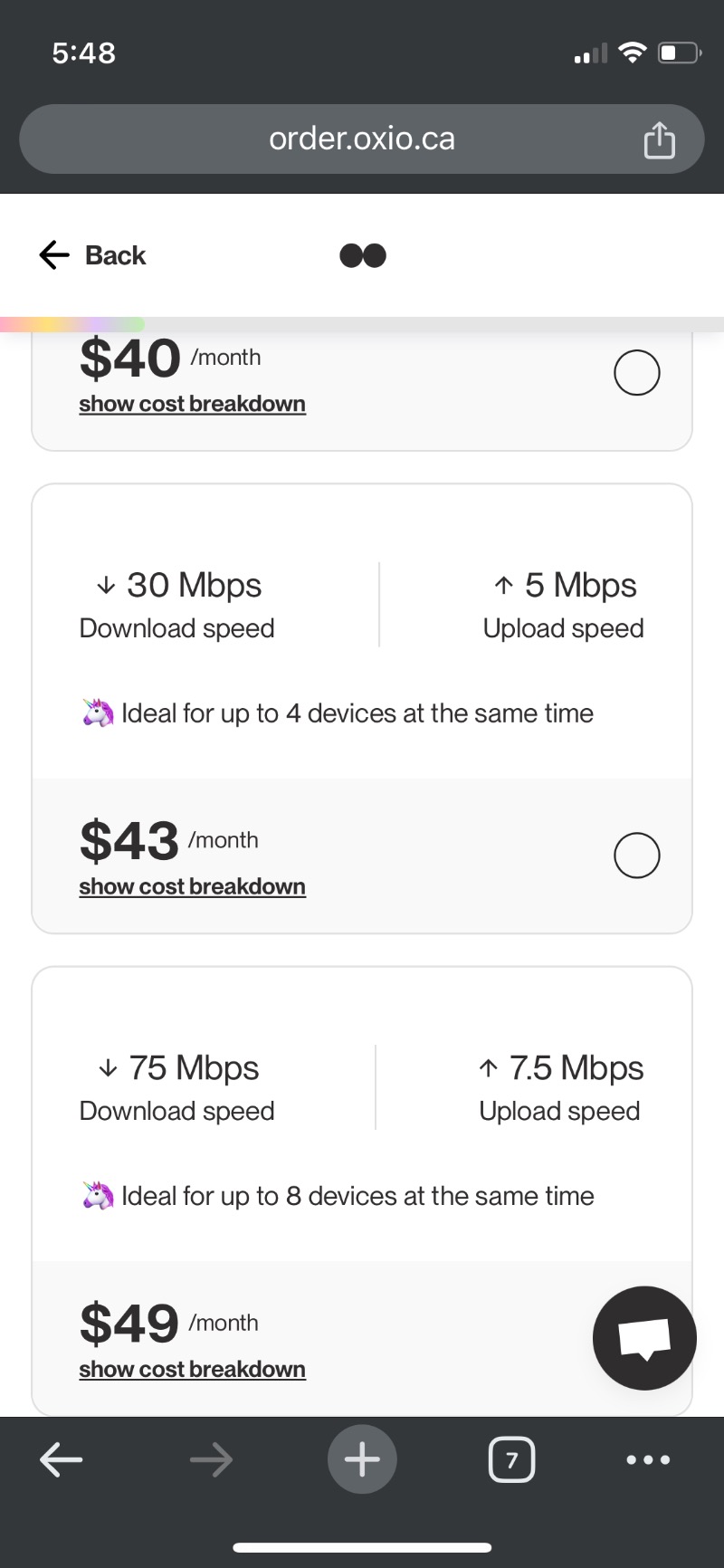Go to previous page with browser back arrow
724x1568 pixels.
(62, 1459)
